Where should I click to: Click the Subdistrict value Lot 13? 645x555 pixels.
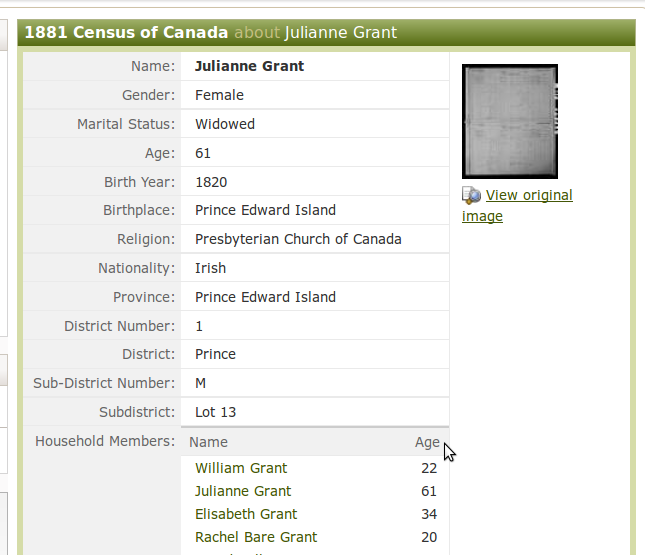[215, 412]
